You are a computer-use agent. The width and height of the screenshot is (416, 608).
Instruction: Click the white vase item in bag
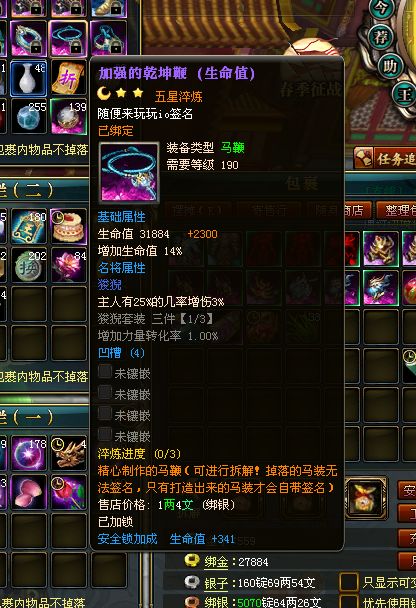point(28,78)
